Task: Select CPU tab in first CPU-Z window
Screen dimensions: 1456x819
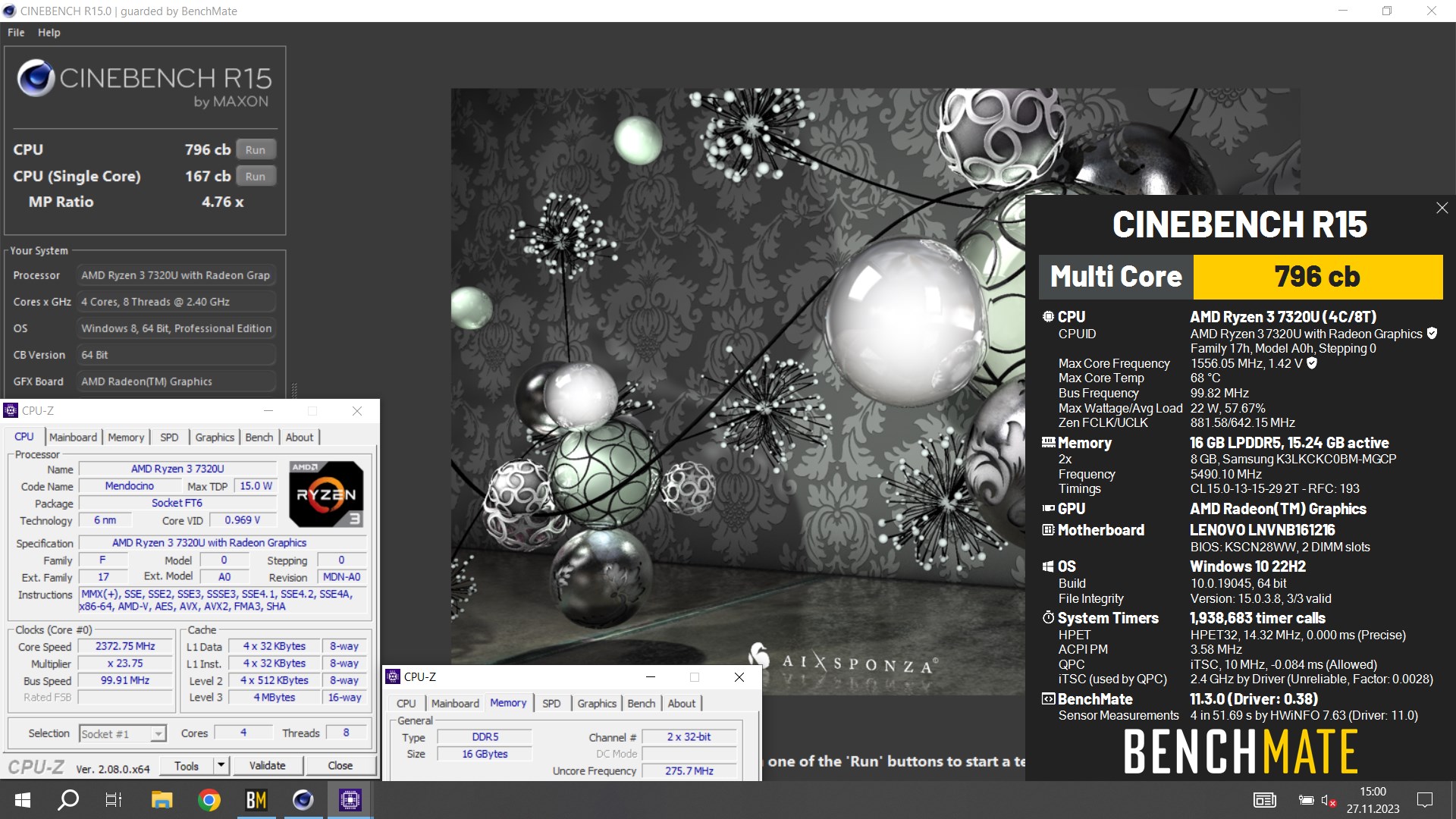Action: tap(24, 437)
